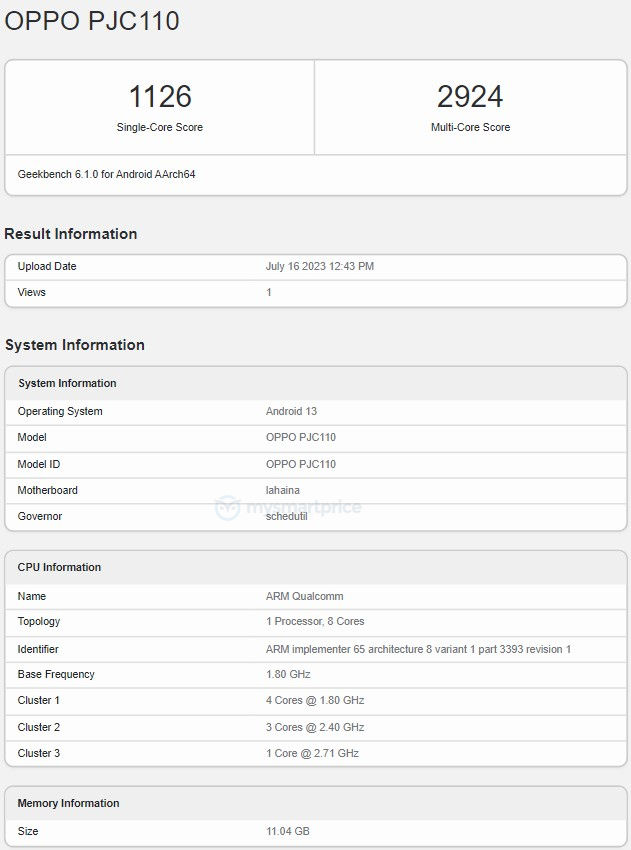Click the CPU Information table header

pyautogui.click(x=60, y=568)
